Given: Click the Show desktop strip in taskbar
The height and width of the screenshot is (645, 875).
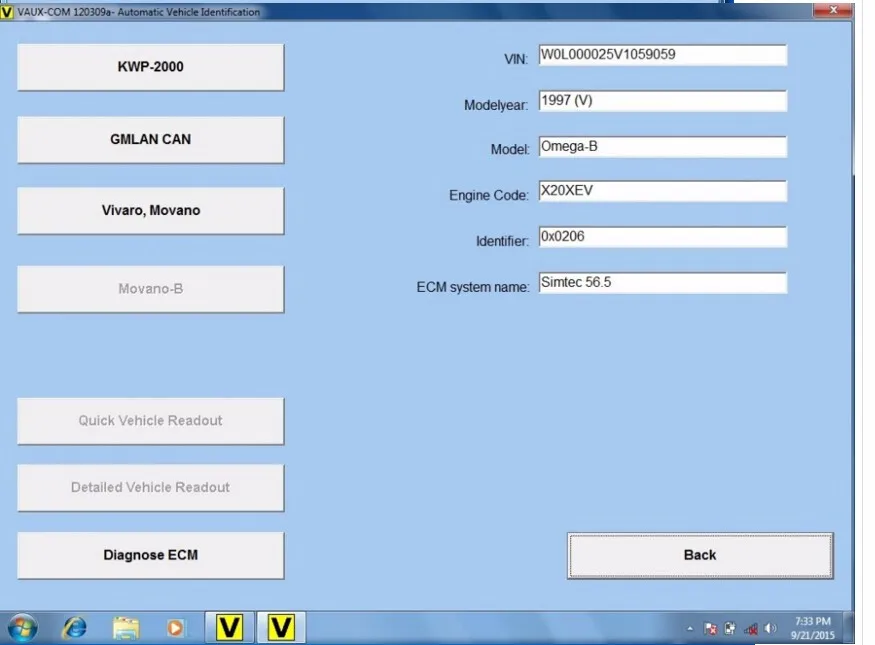Looking at the screenshot, I should (x=849, y=628).
